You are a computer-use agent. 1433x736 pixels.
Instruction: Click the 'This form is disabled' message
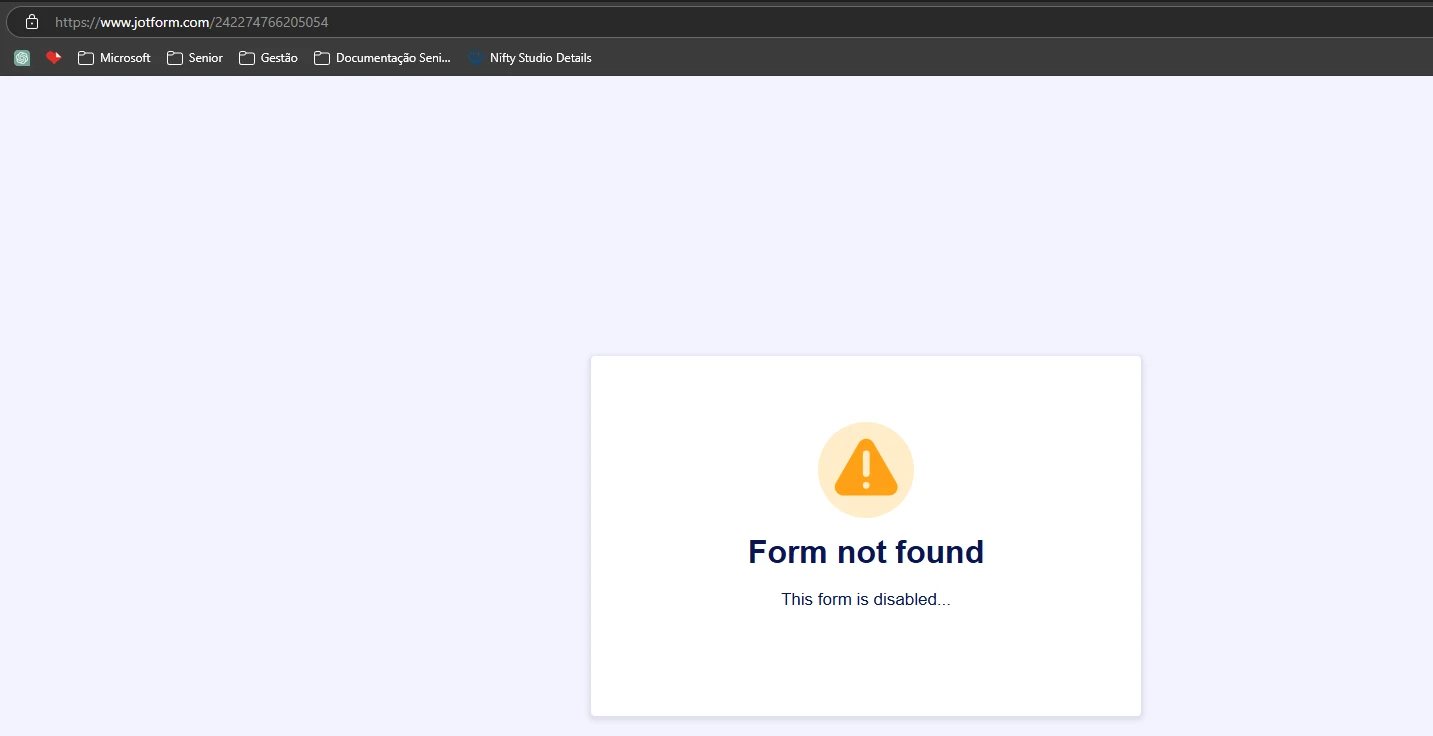(866, 599)
